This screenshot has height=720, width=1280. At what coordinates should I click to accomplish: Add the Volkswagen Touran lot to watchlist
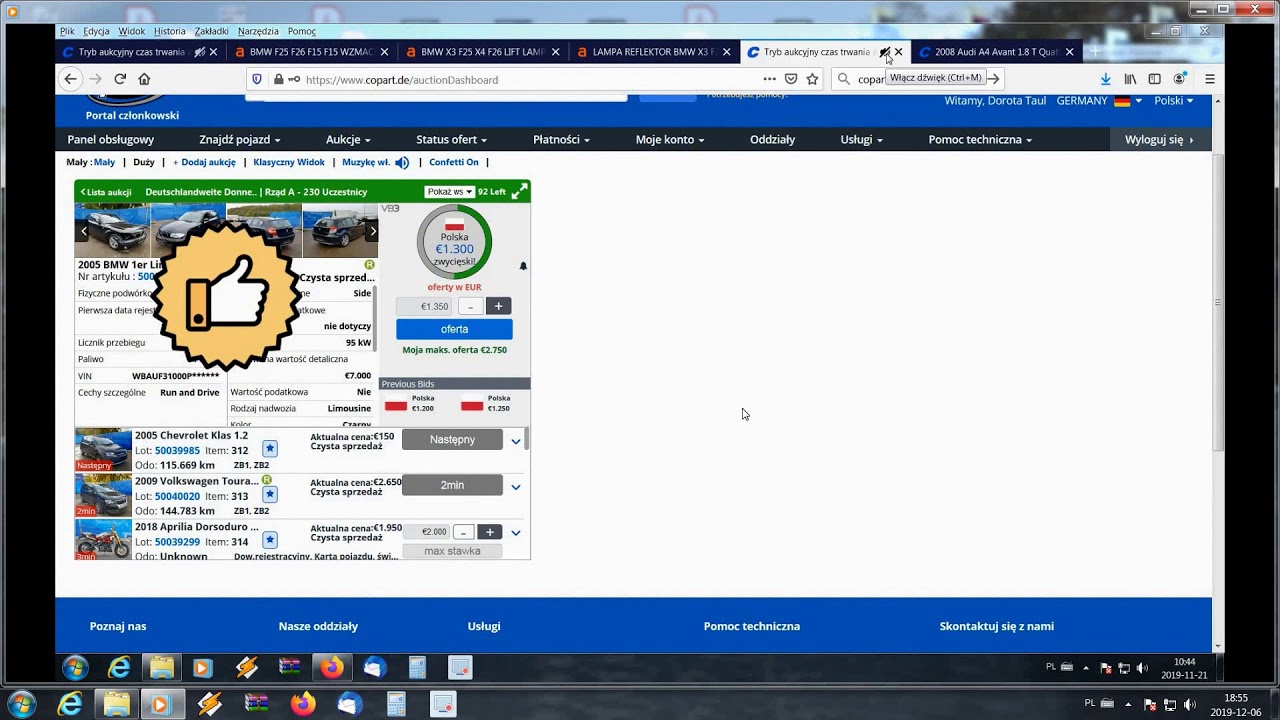click(270, 494)
